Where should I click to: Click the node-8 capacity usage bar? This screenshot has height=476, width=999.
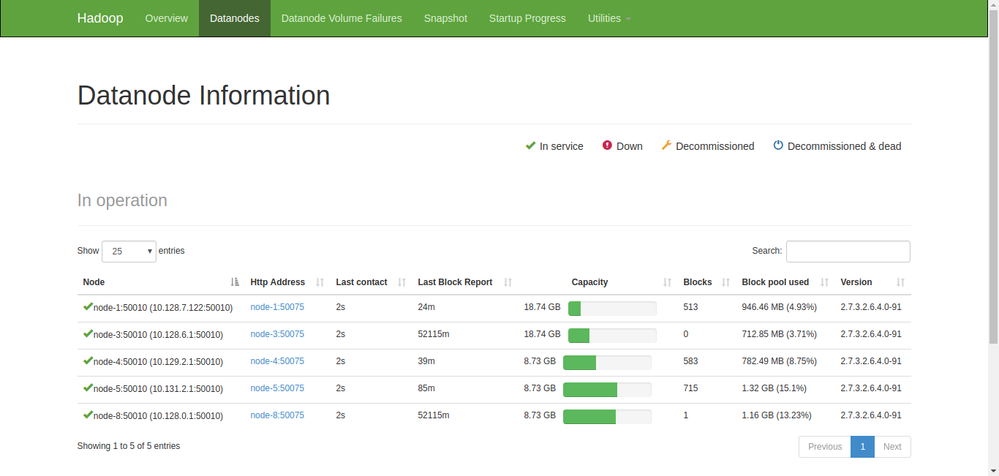point(607,416)
